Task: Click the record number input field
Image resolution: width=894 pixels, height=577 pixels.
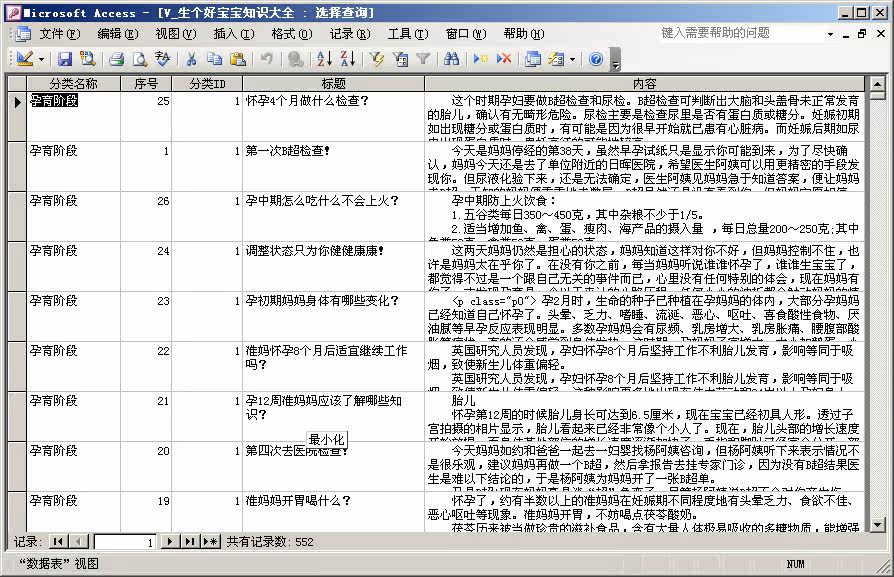Action: 125,542
